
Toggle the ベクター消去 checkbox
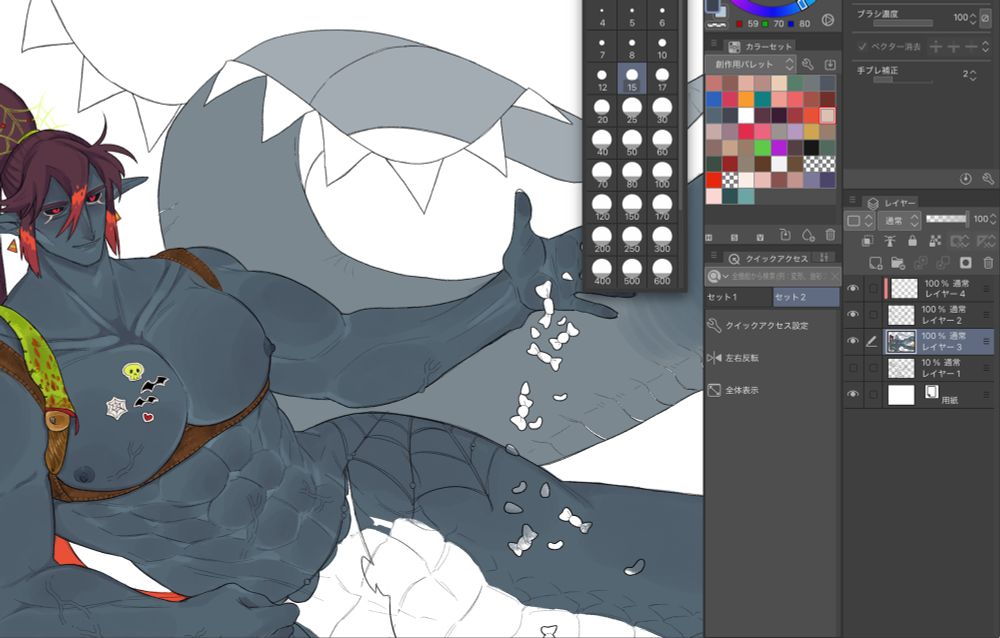point(862,47)
